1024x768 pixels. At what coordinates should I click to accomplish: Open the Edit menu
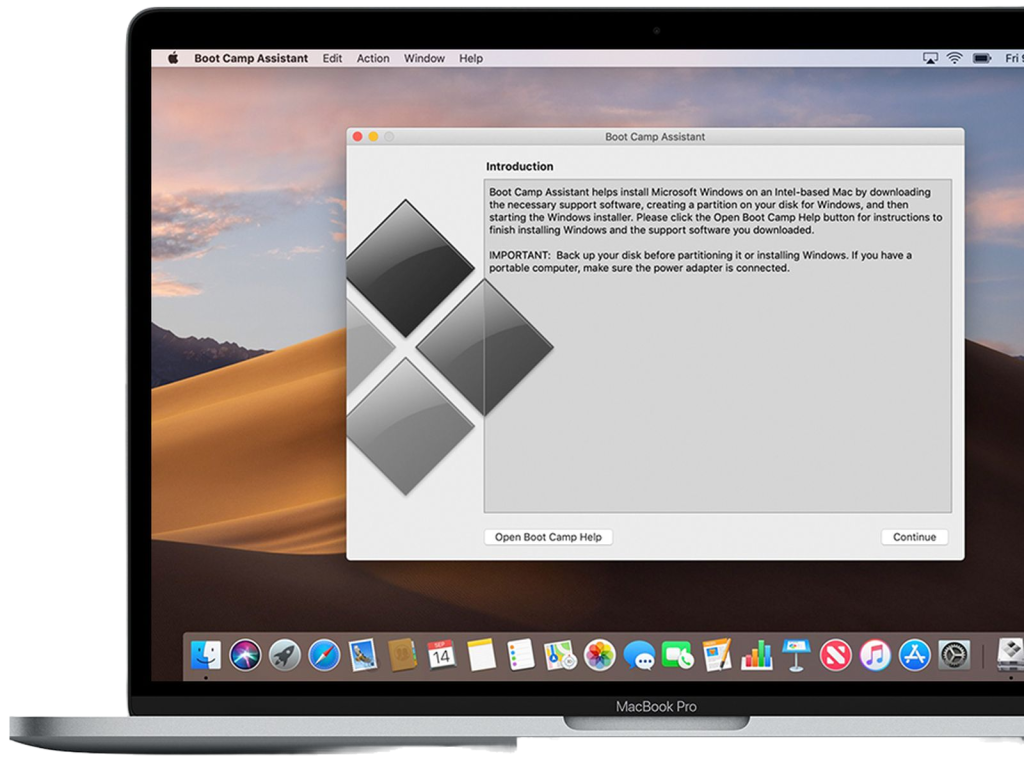332,58
